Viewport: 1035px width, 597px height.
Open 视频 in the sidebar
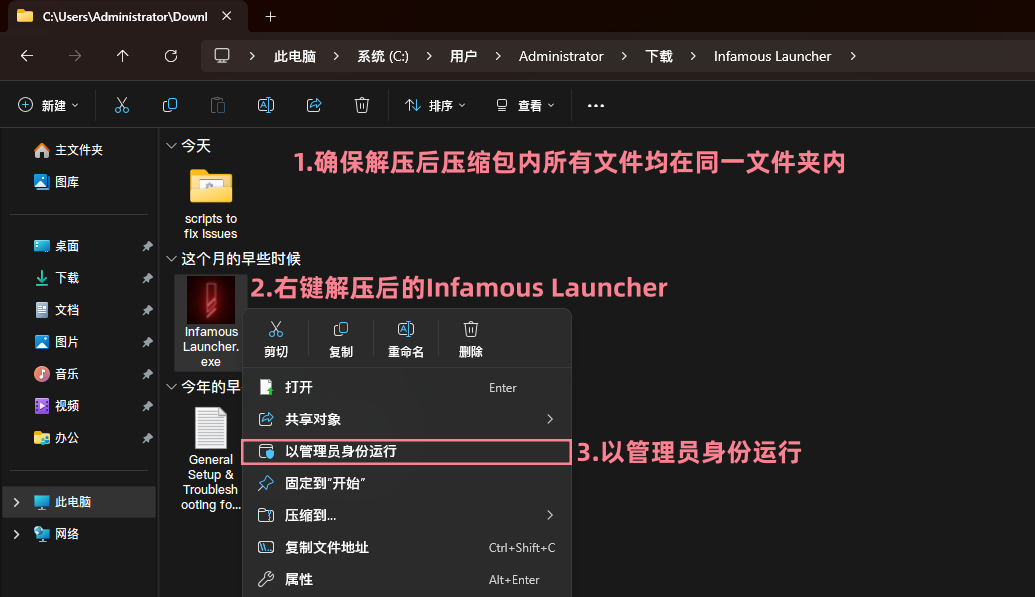tap(56, 405)
